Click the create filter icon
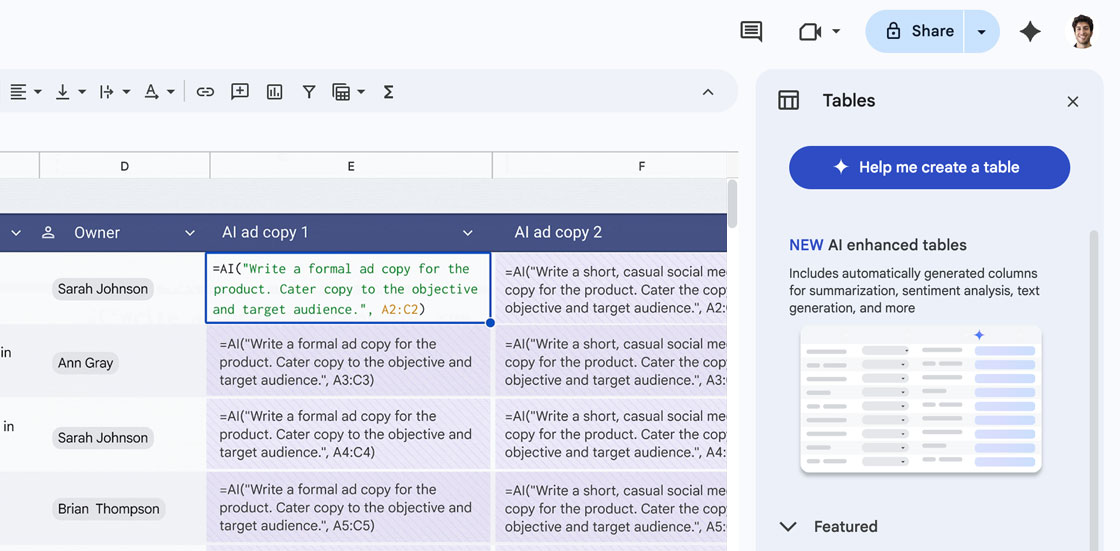This screenshot has height=551, width=1120. pyautogui.click(x=309, y=92)
